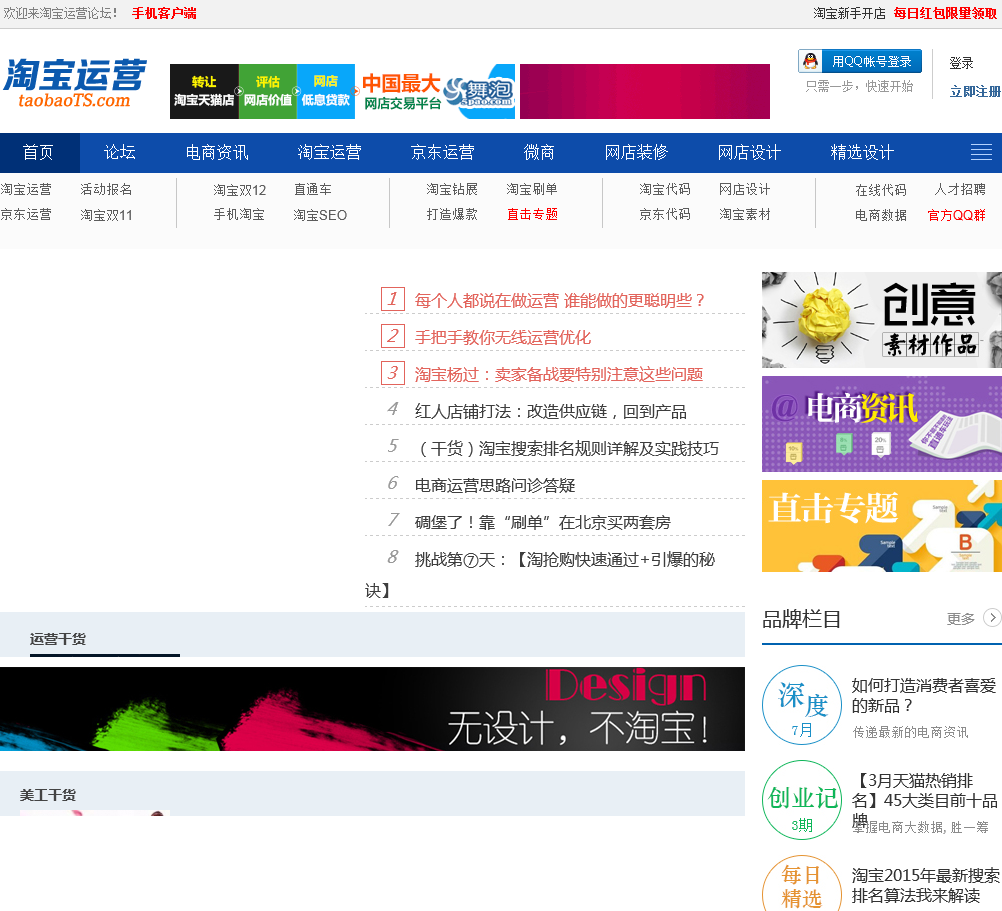This screenshot has height=911, width=1002.
Task: Click the red gradient ad banner
Action: click(x=645, y=91)
